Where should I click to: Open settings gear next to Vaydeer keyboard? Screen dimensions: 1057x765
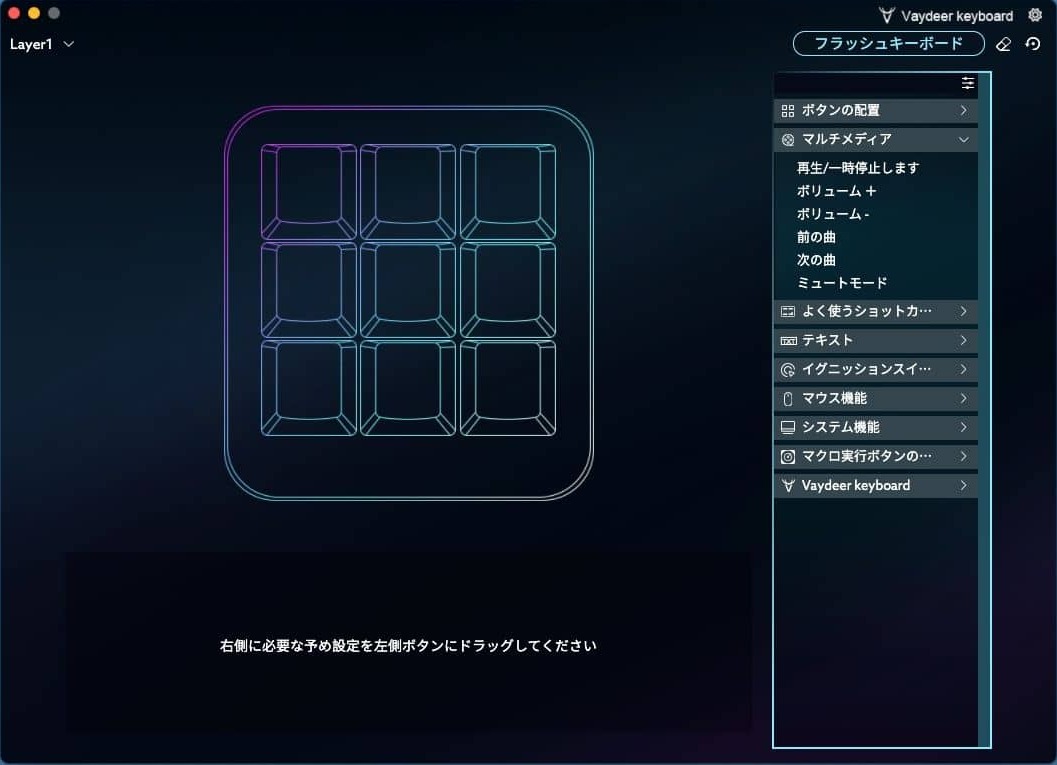1035,15
